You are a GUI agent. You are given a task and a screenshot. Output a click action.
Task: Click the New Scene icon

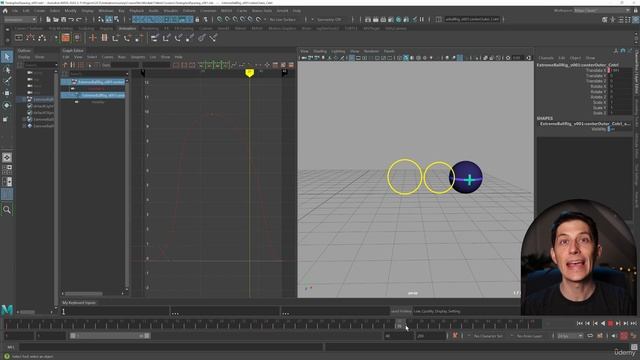pos(48,19)
